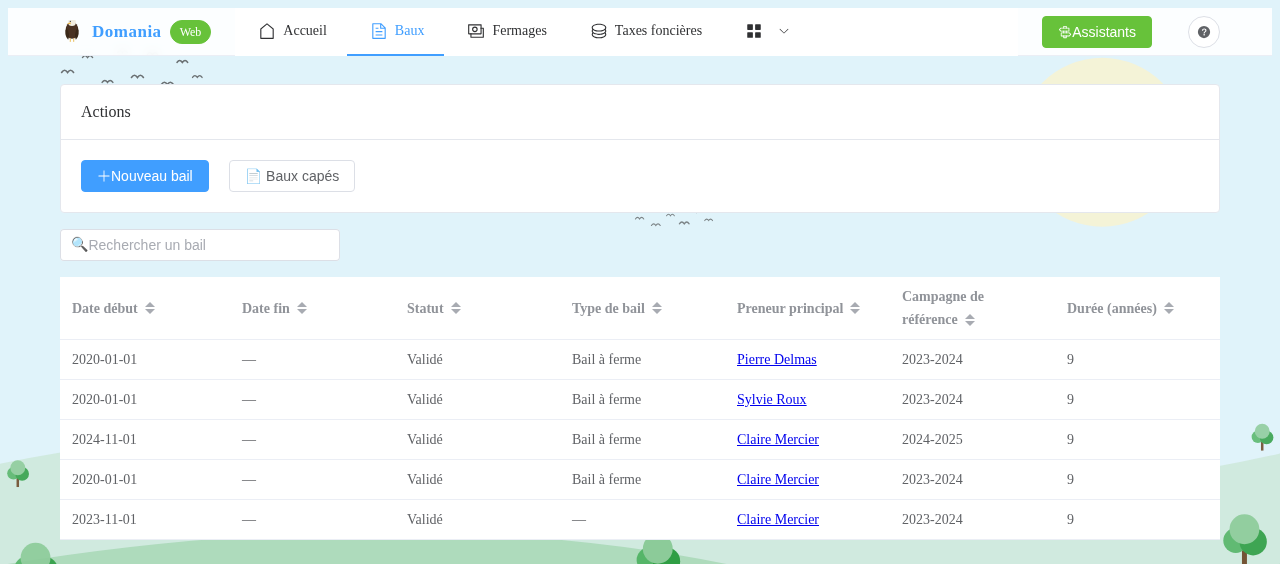1280x564 pixels.
Task: Sort by Preneur principal arrows
Action: click(x=855, y=308)
